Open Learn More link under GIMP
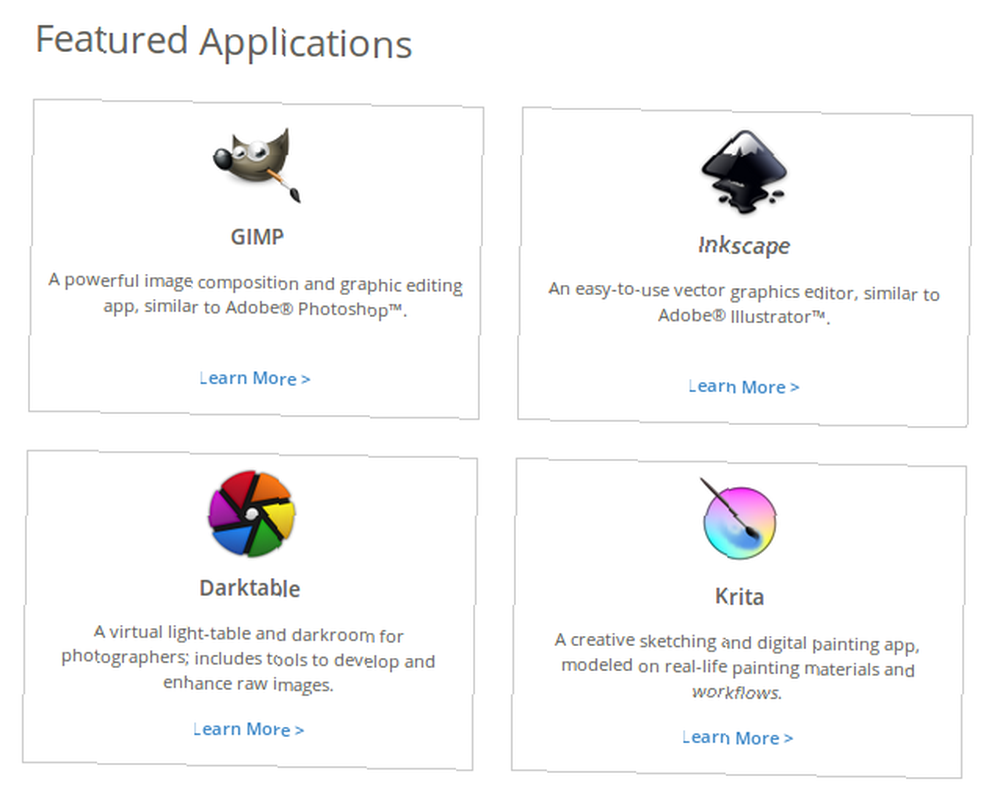The width and height of the screenshot is (1000, 804). [254, 378]
